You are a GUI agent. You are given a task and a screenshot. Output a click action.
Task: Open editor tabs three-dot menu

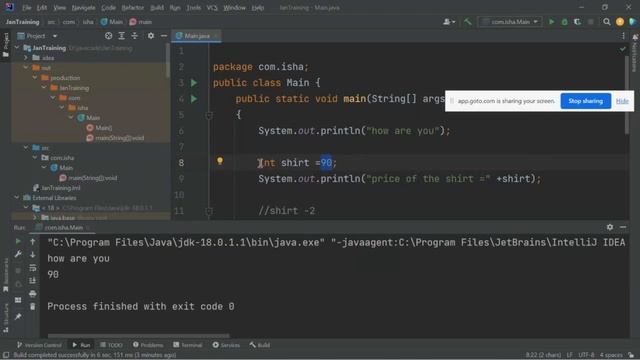623,36
